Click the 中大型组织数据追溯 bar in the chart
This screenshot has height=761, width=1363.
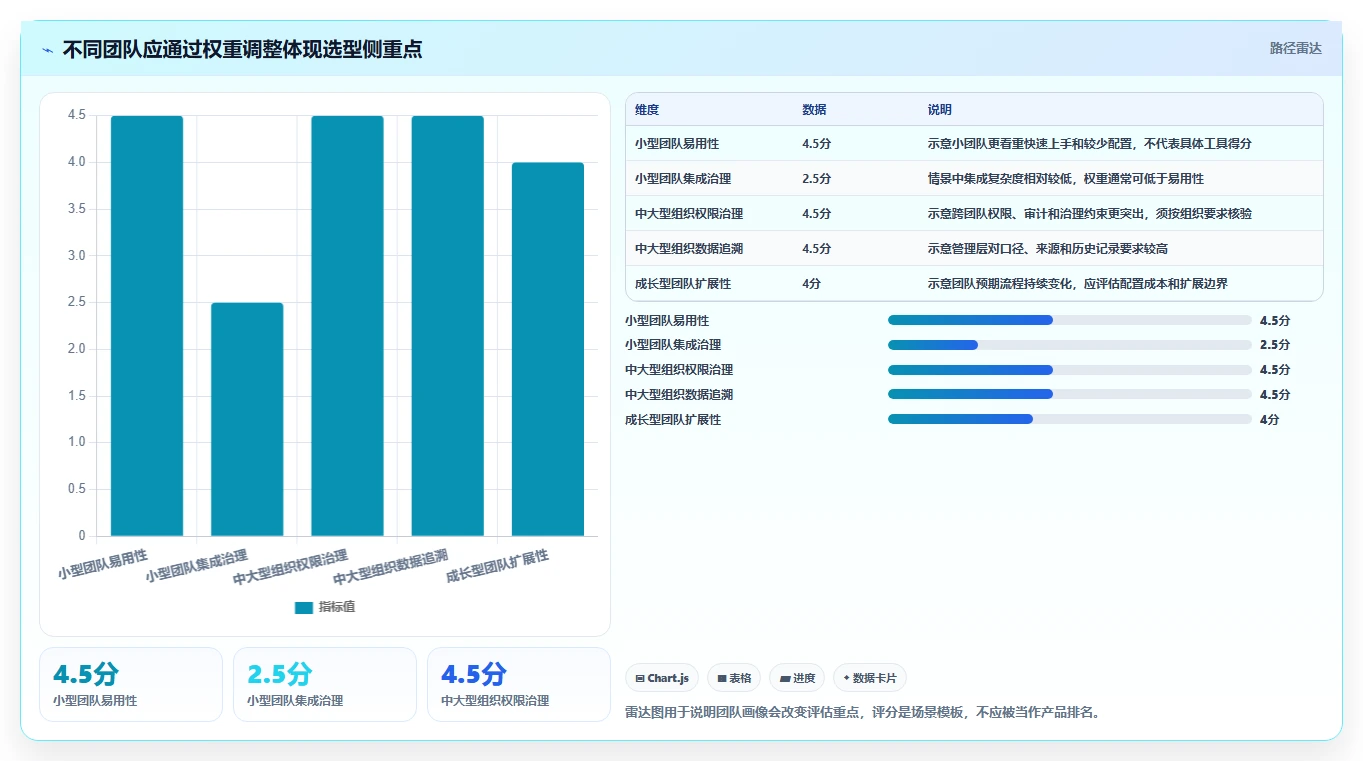(447, 326)
